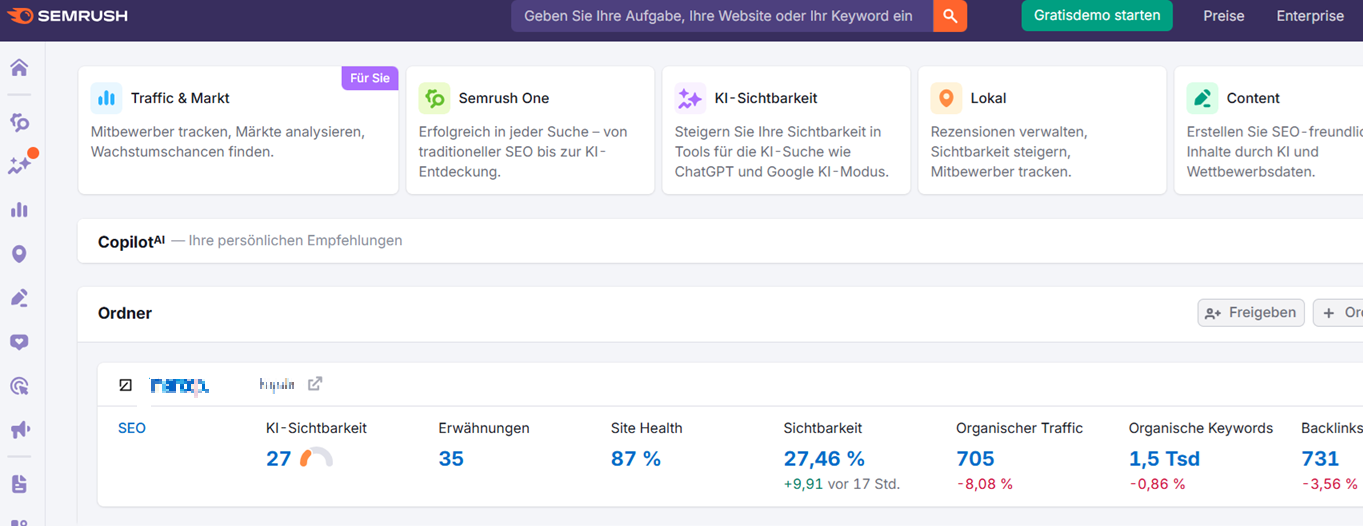
Task: Click Erwähnungen value 35
Action: pos(451,459)
